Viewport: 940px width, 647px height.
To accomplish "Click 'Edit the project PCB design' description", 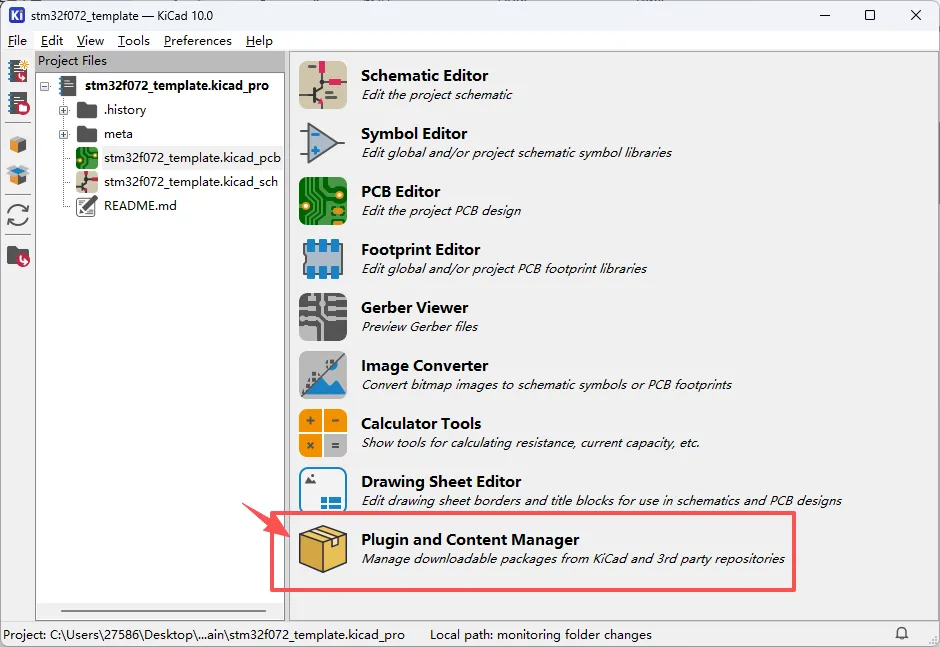I will 441,211.
